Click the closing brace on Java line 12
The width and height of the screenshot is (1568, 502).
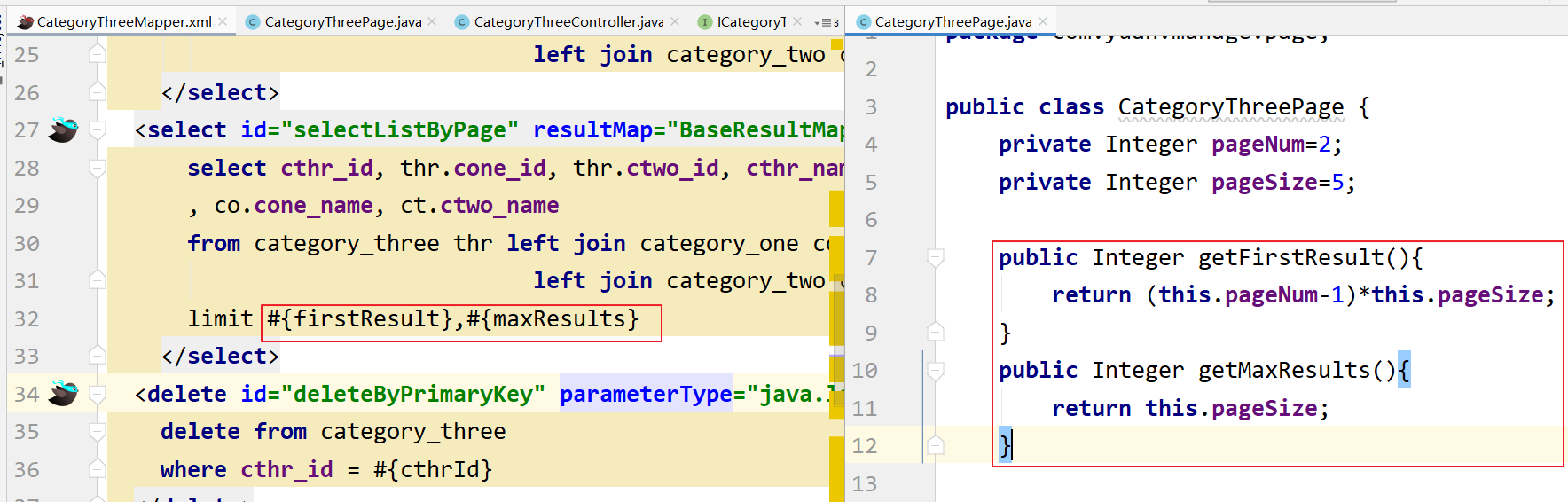coord(1005,445)
